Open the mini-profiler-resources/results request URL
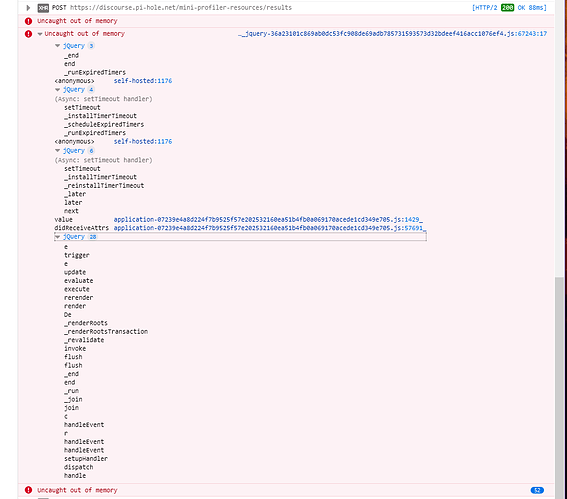 pyautogui.click(x=181, y=8)
